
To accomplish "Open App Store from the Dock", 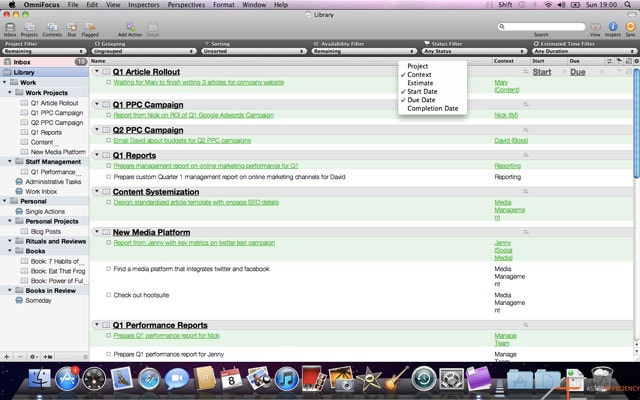I will (67, 378).
